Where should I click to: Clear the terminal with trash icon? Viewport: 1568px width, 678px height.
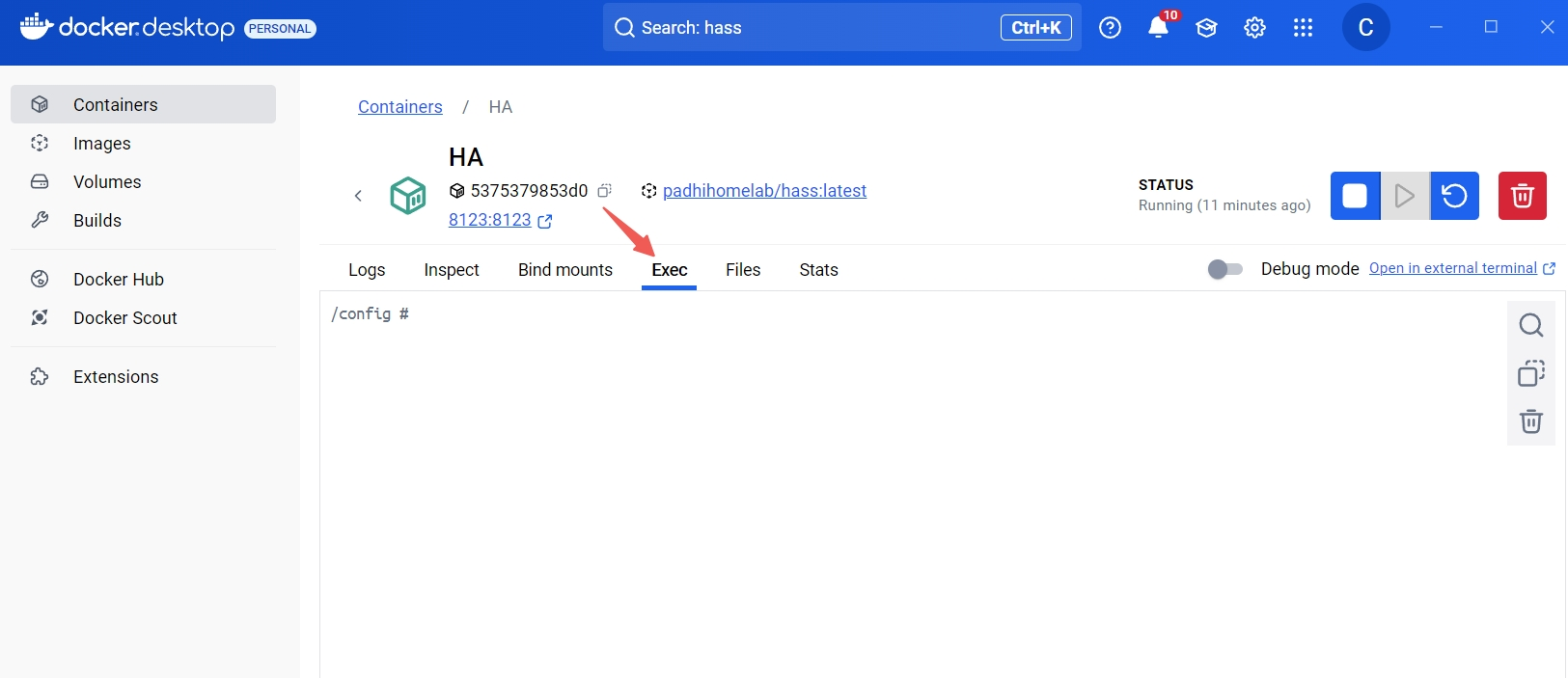click(1530, 421)
